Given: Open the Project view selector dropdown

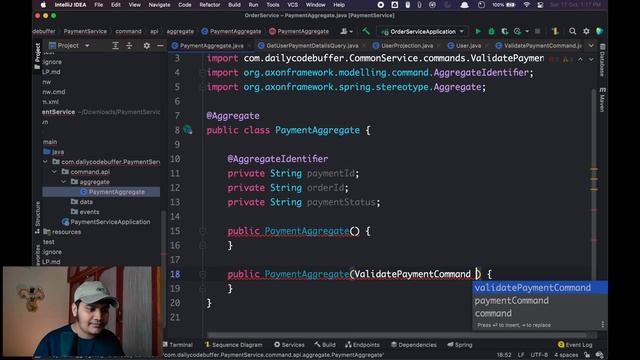Looking at the screenshot, I should [69, 46].
